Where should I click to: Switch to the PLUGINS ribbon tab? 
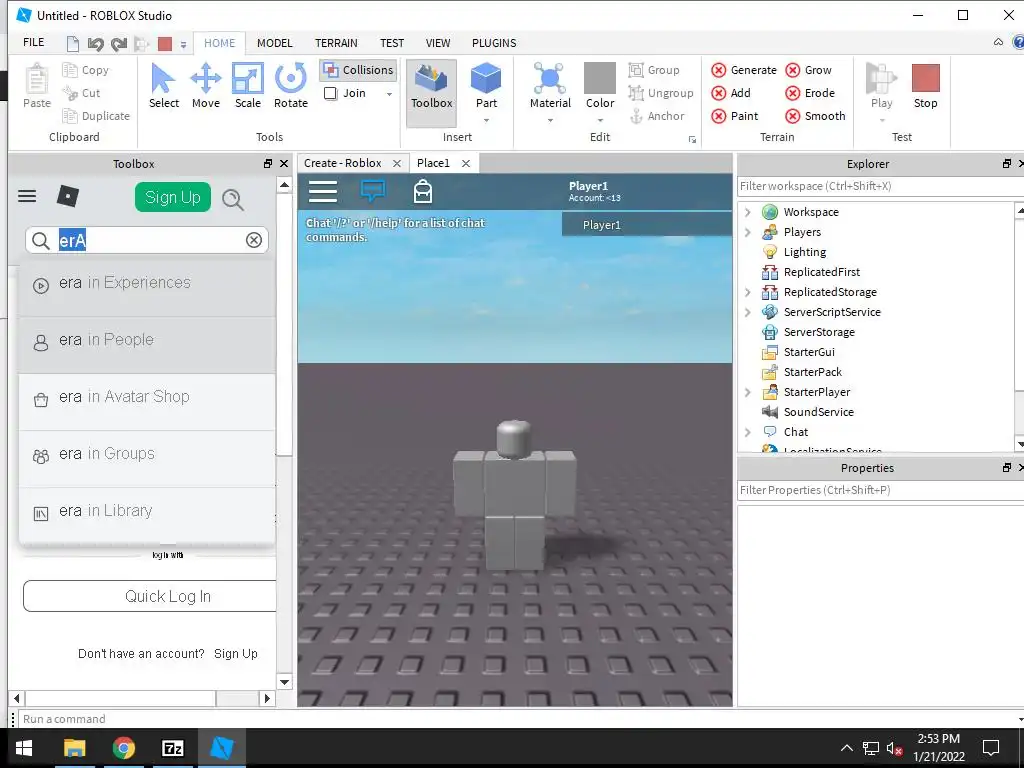pyautogui.click(x=494, y=43)
